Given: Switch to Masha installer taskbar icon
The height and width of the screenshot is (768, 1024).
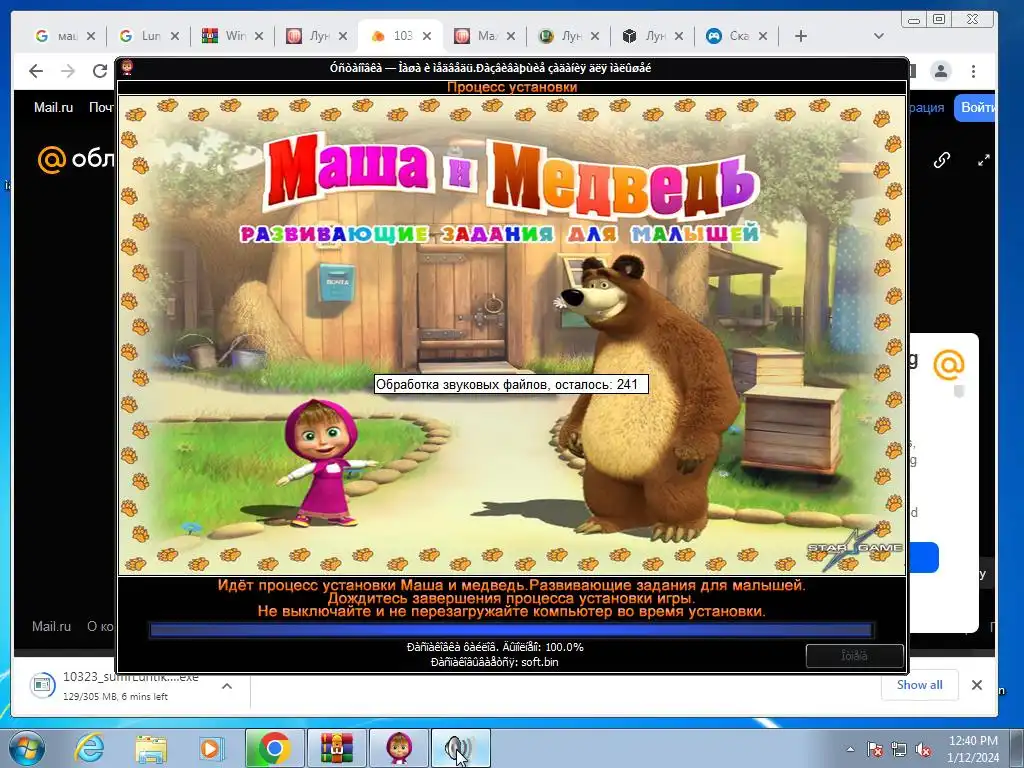Looking at the screenshot, I should click(399, 748).
